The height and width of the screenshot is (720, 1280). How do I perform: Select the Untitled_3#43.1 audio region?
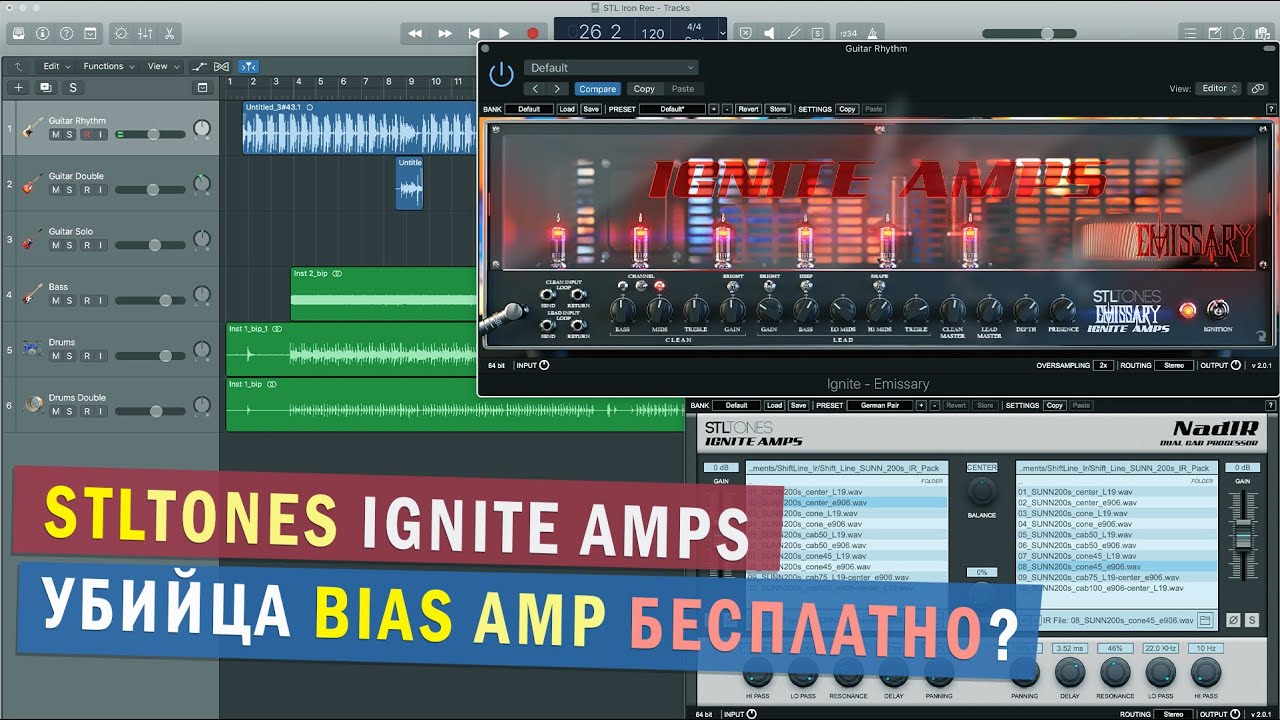tap(360, 127)
